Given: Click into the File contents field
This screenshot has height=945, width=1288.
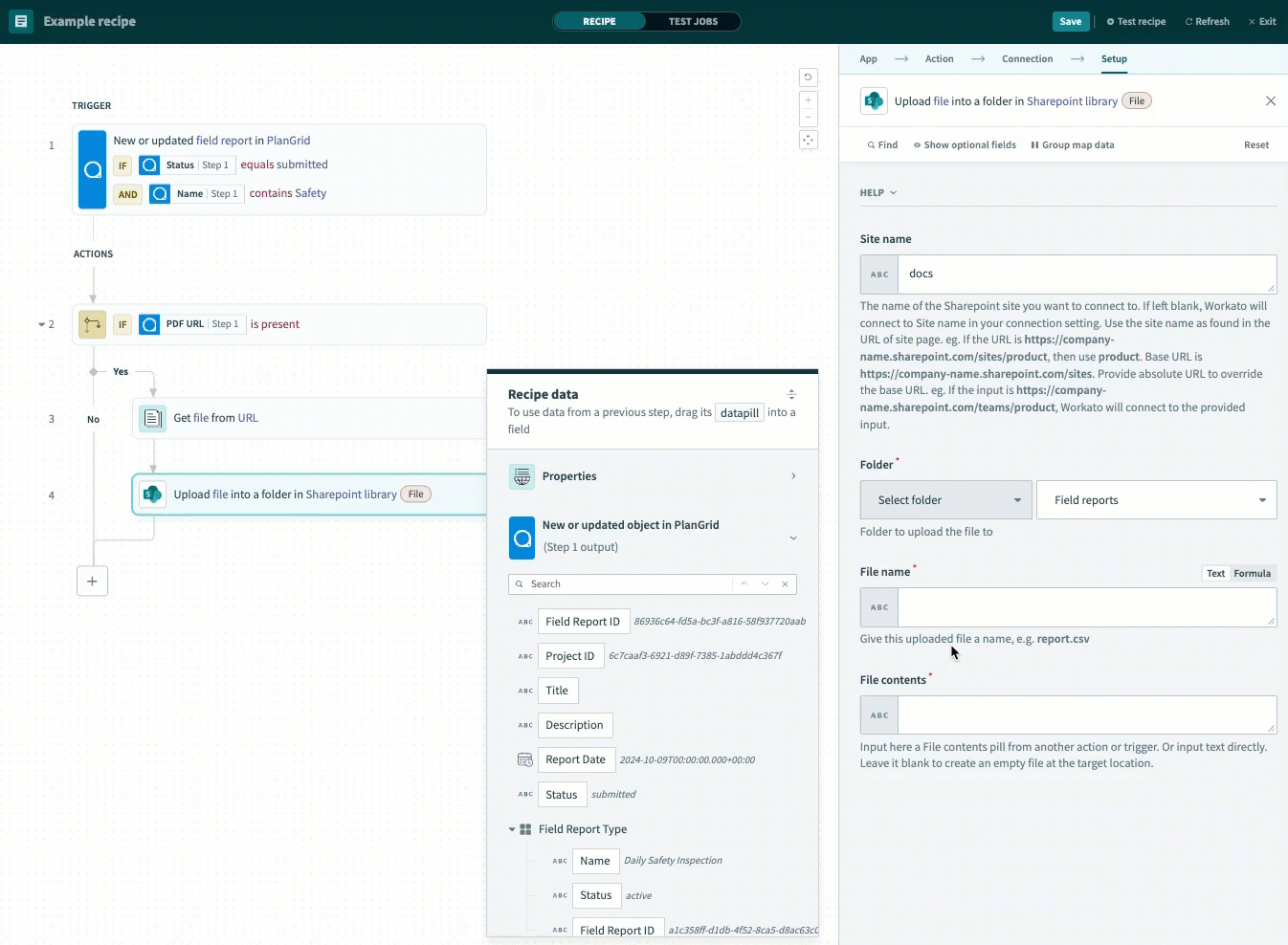Looking at the screenshot, I should pyautogui.click(x=1086, y=715).
